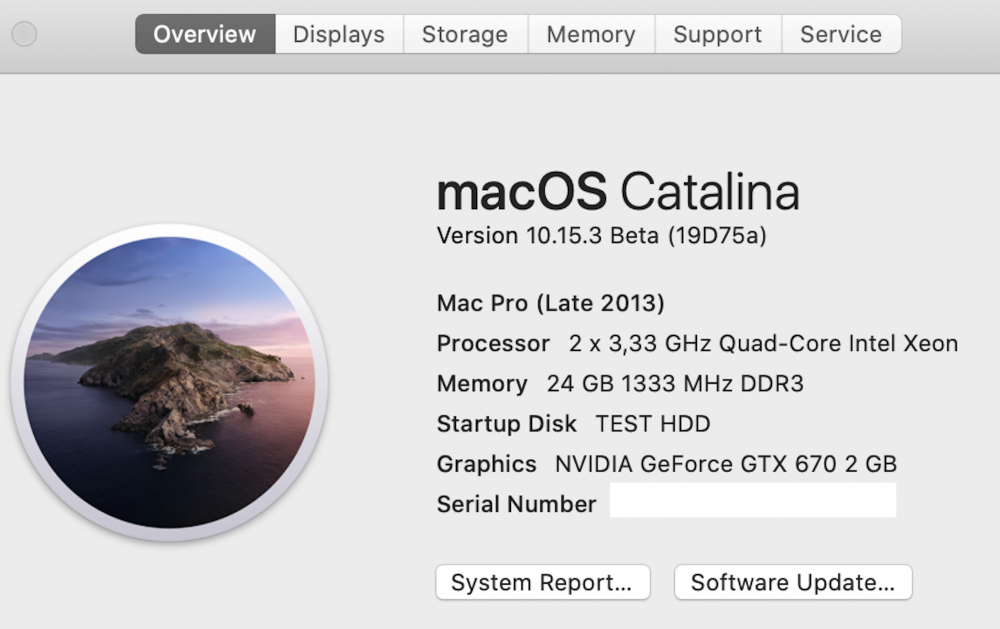Select the Mac Pro (Late 2013) model text

click(550, 303)
